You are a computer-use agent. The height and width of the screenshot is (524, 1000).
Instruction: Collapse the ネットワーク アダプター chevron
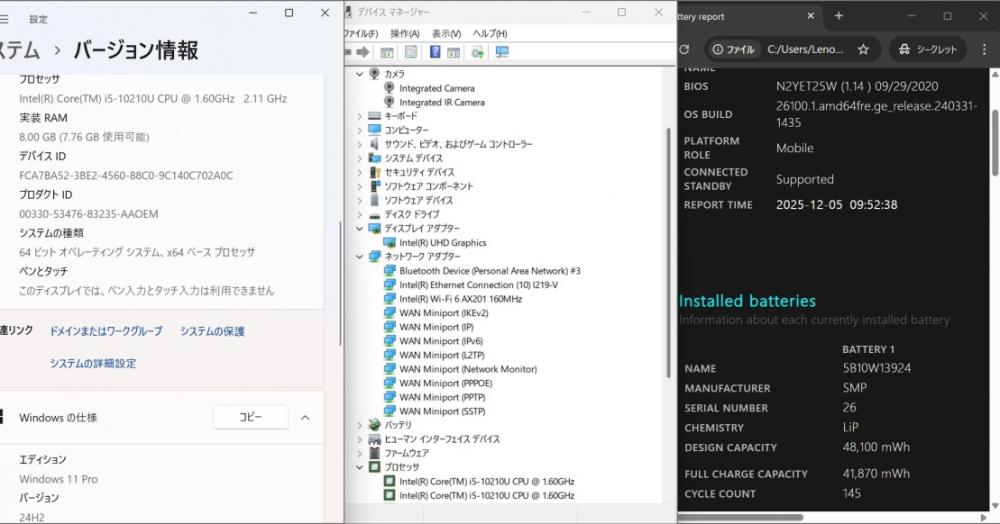pos(360,256)
